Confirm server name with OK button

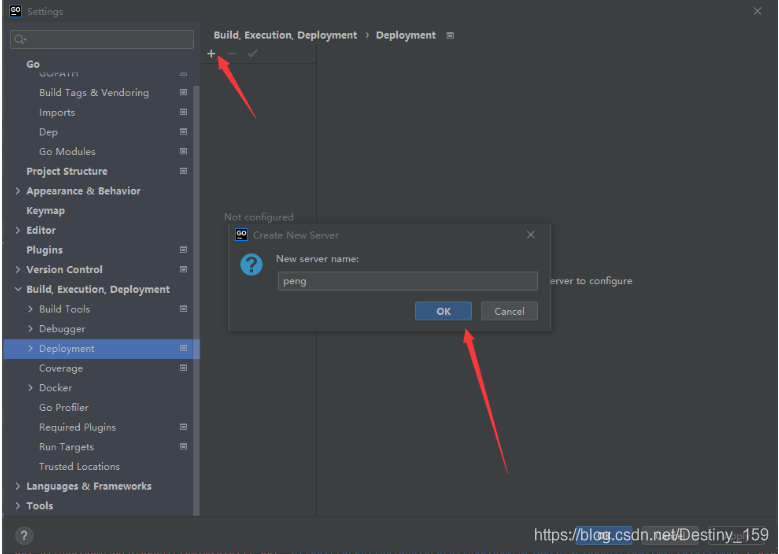tap(443, 311)
